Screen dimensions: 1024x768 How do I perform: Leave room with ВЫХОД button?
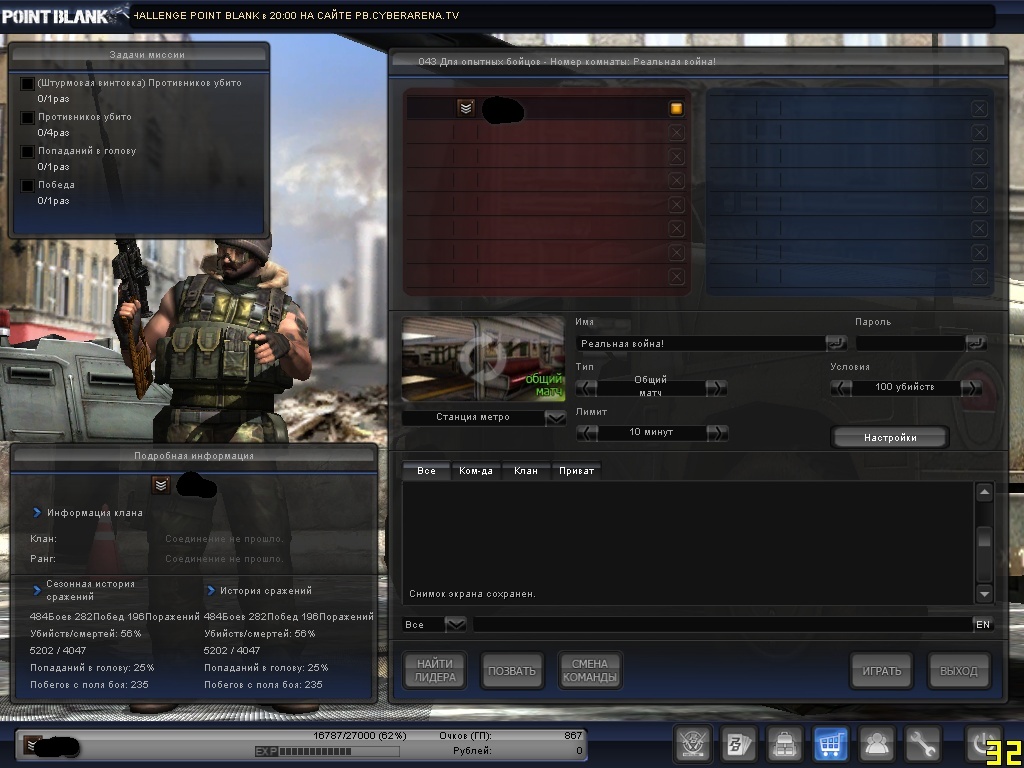pos(959,671)
